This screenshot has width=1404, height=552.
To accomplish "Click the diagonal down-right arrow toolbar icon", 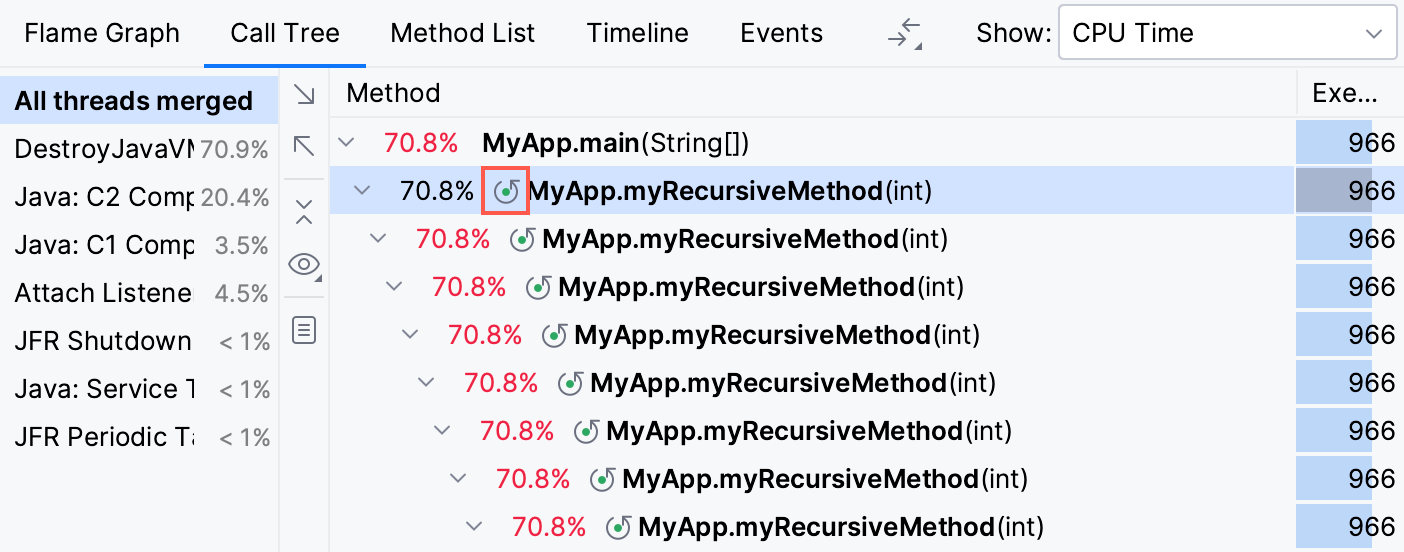I will [x=304, y=95].
